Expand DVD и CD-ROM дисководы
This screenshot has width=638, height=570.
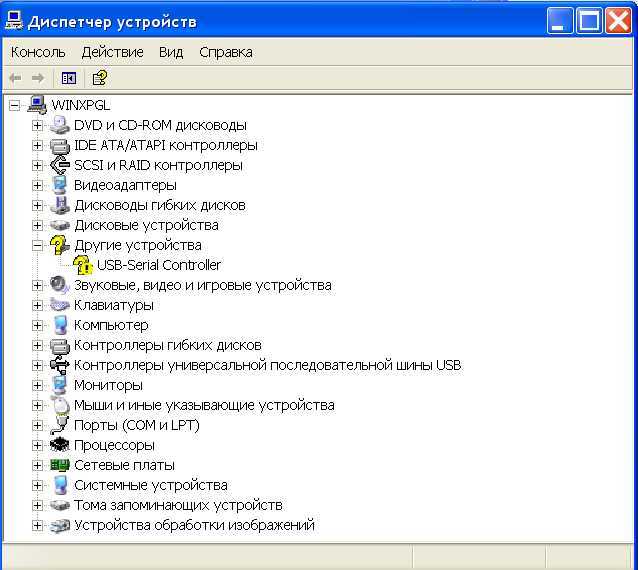tap(37, 125)
